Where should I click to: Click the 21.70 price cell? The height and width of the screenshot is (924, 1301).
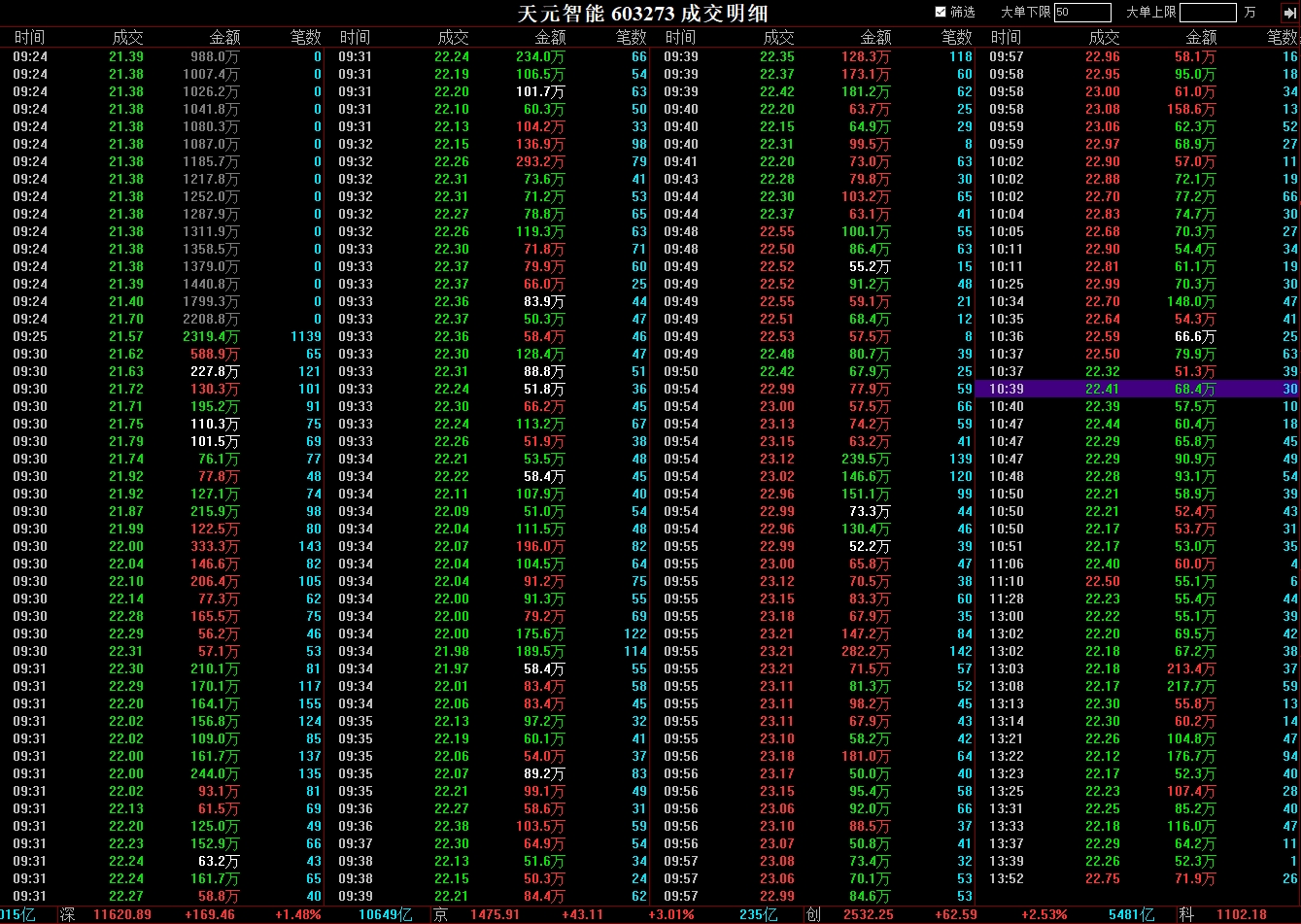(126, 319)
